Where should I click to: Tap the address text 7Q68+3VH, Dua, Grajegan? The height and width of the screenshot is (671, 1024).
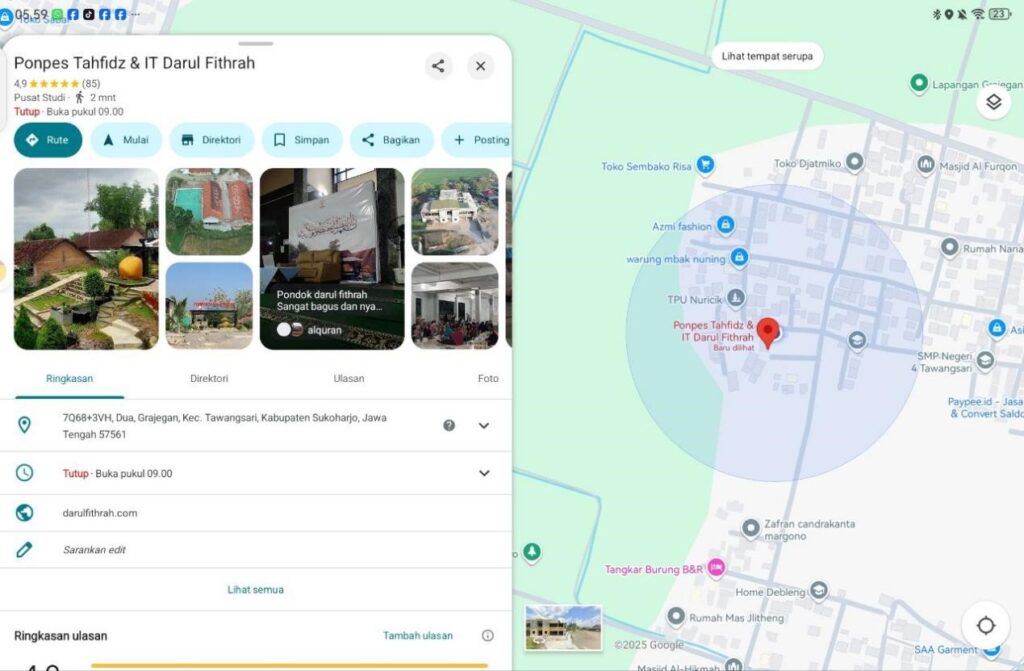[225, 426]
